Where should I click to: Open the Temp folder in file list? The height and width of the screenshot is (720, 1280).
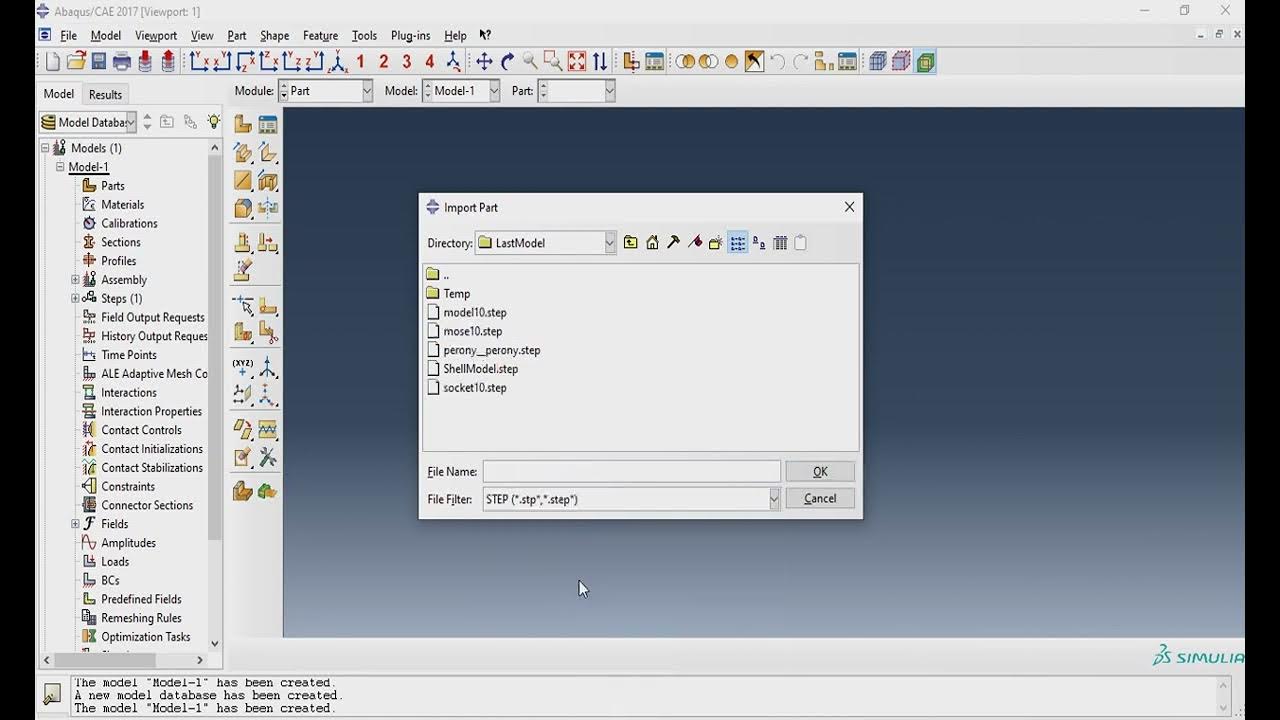pos(457,294)
